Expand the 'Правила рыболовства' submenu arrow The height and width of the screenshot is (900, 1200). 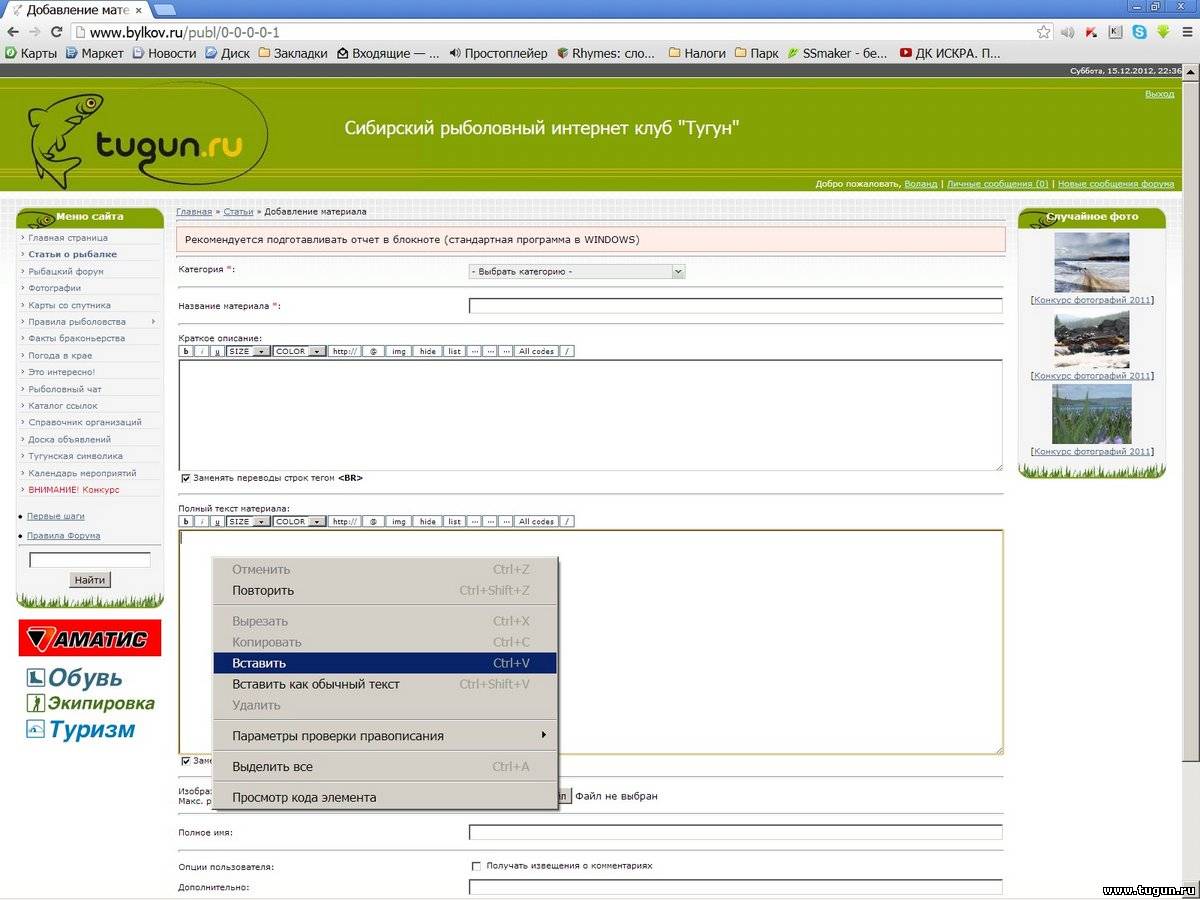(x=153, y=322)
